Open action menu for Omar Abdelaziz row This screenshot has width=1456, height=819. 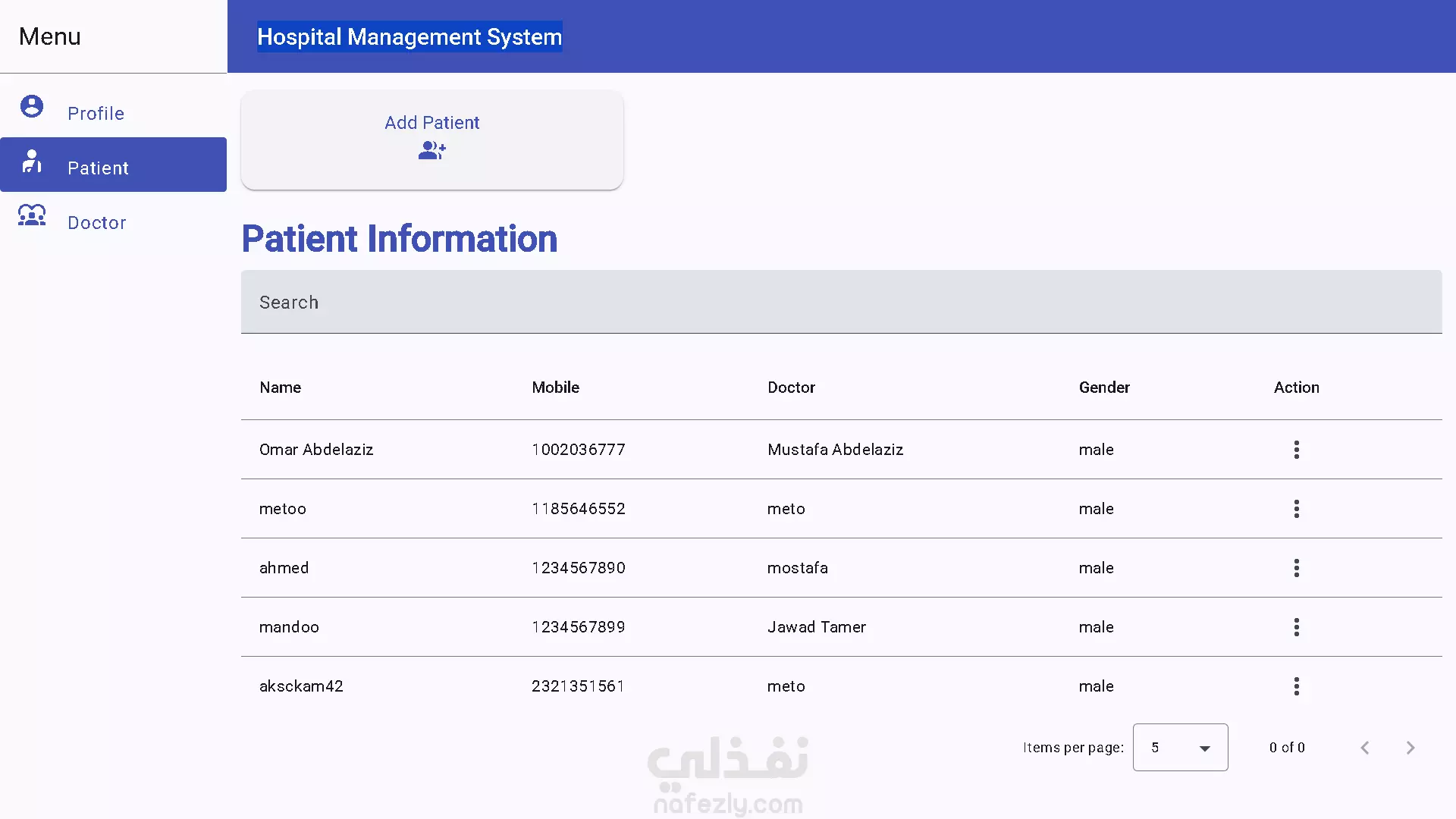[1297, 450]
